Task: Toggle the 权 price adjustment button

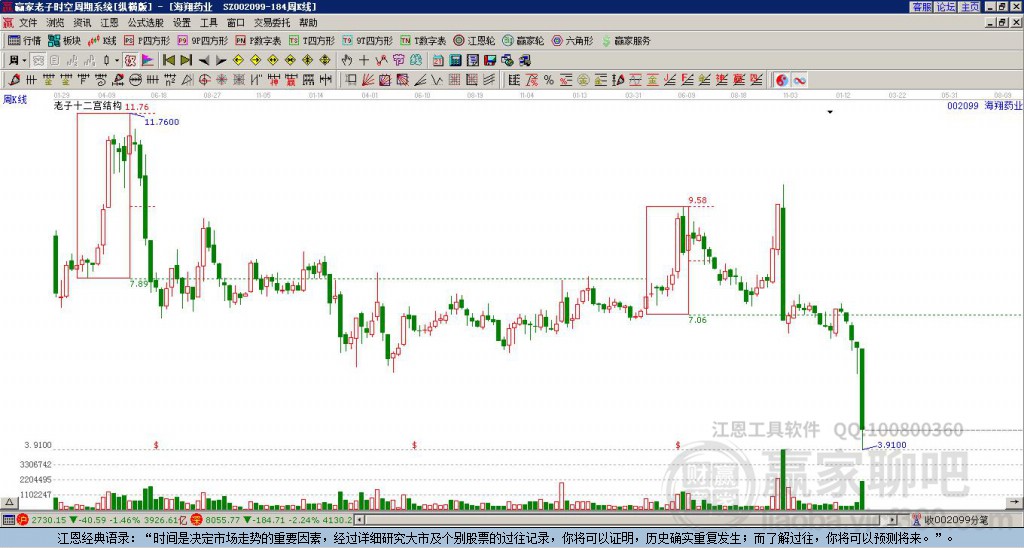Action: click(130, 61)
